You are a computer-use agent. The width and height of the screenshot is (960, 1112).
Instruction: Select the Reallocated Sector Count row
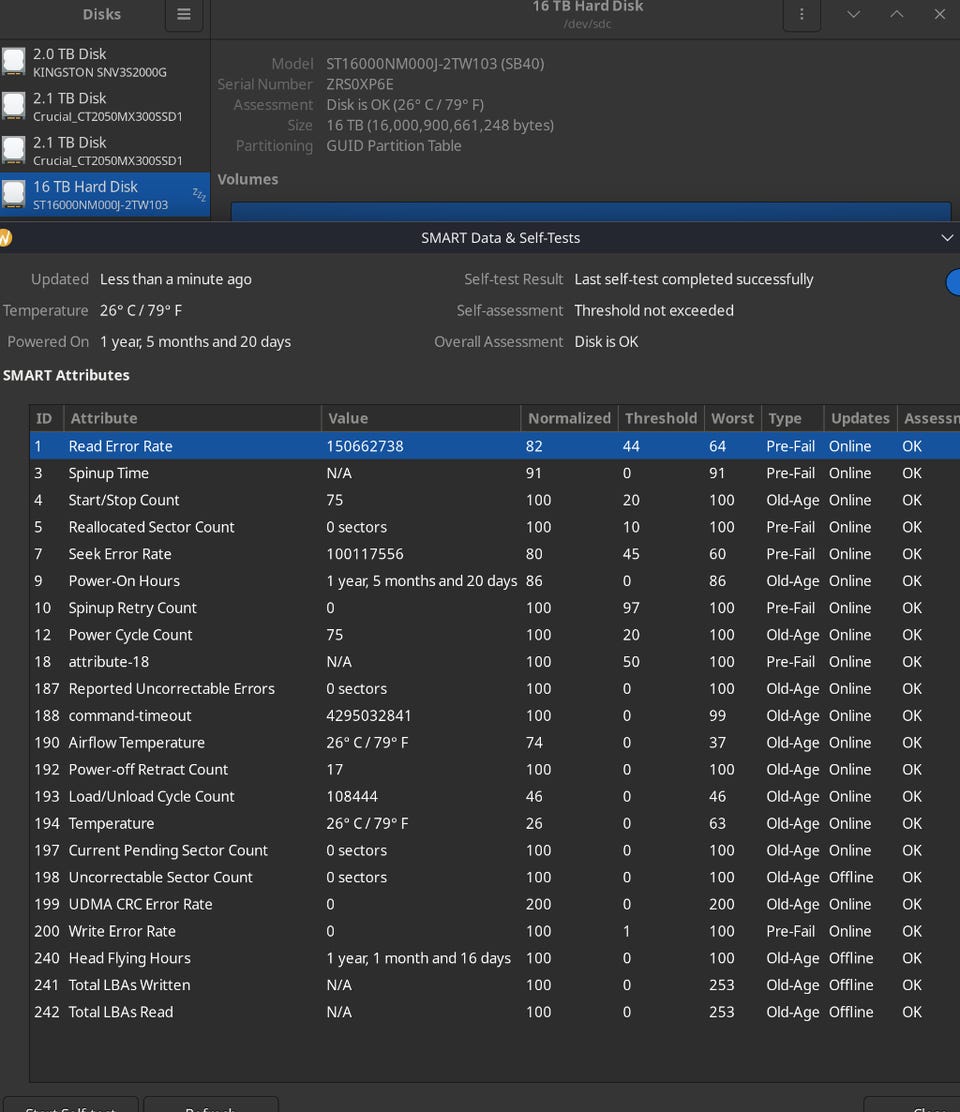click(x=494, y=527)
